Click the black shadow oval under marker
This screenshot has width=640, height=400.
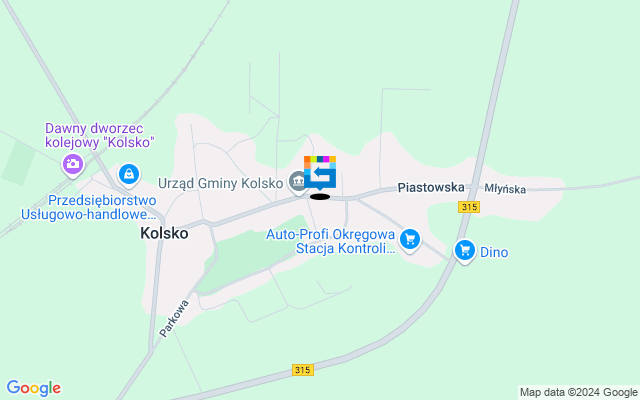[x=320, y=197]
